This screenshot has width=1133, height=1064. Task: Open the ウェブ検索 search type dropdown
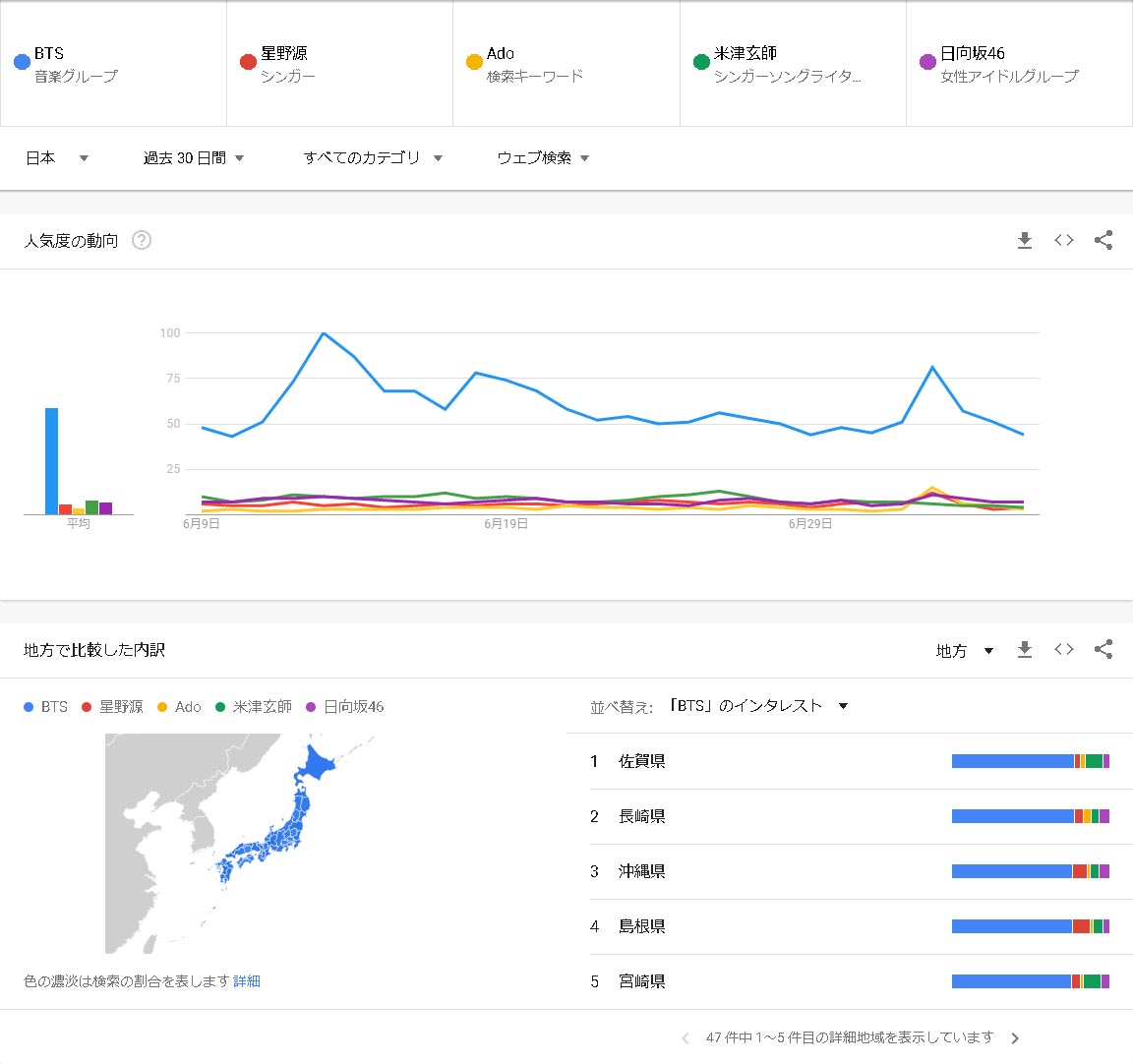(543, 158)
